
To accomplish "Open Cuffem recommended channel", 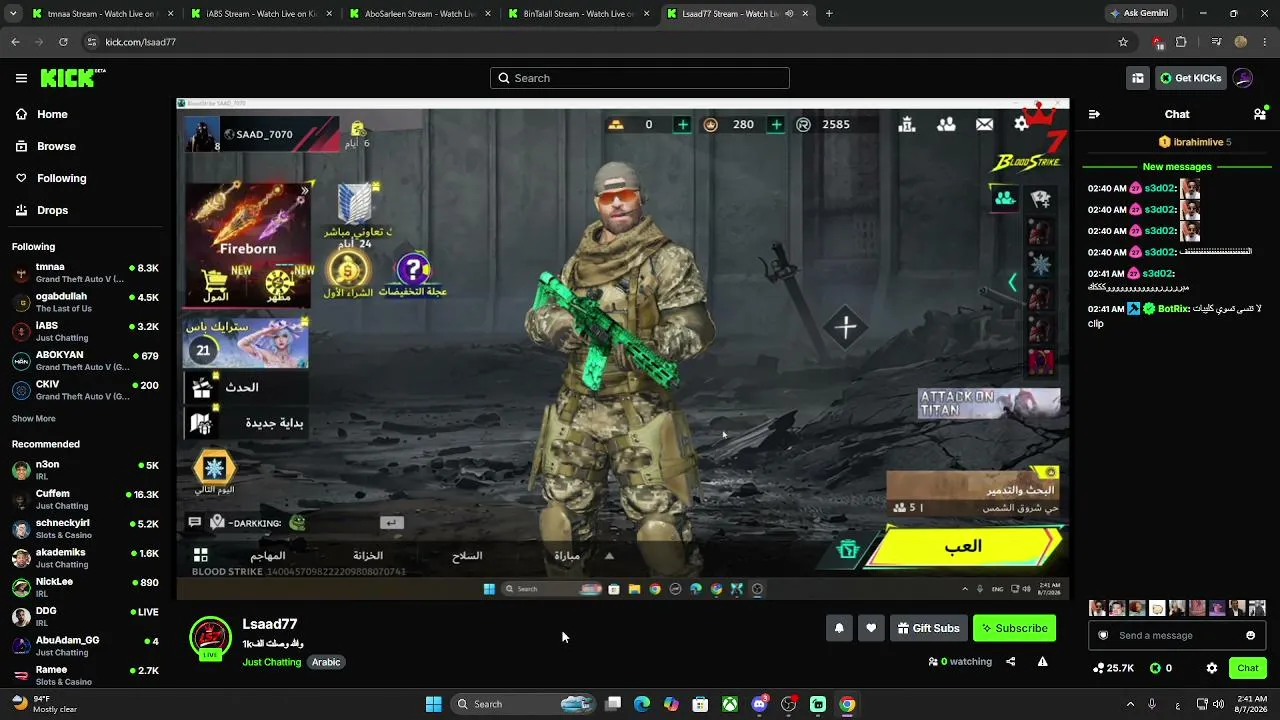I will pos(85,499).
